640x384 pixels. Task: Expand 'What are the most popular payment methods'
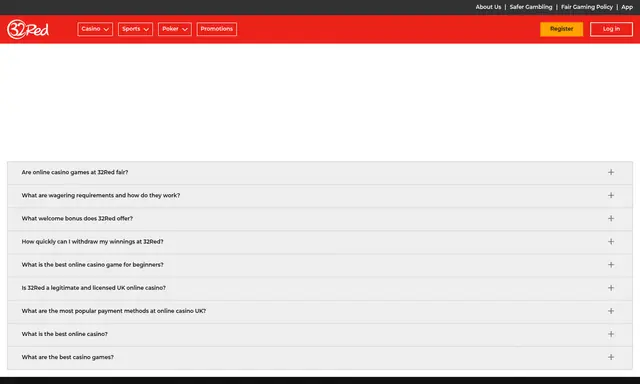113,311
